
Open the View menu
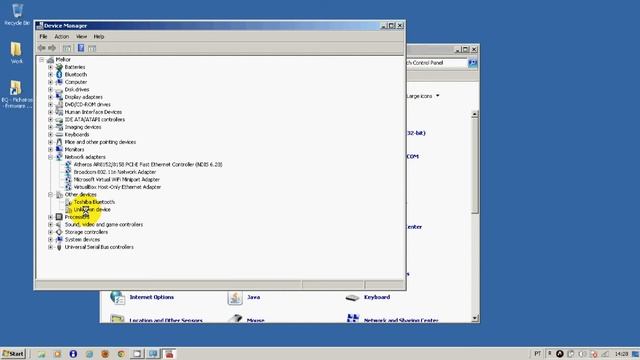coord(81,36)
